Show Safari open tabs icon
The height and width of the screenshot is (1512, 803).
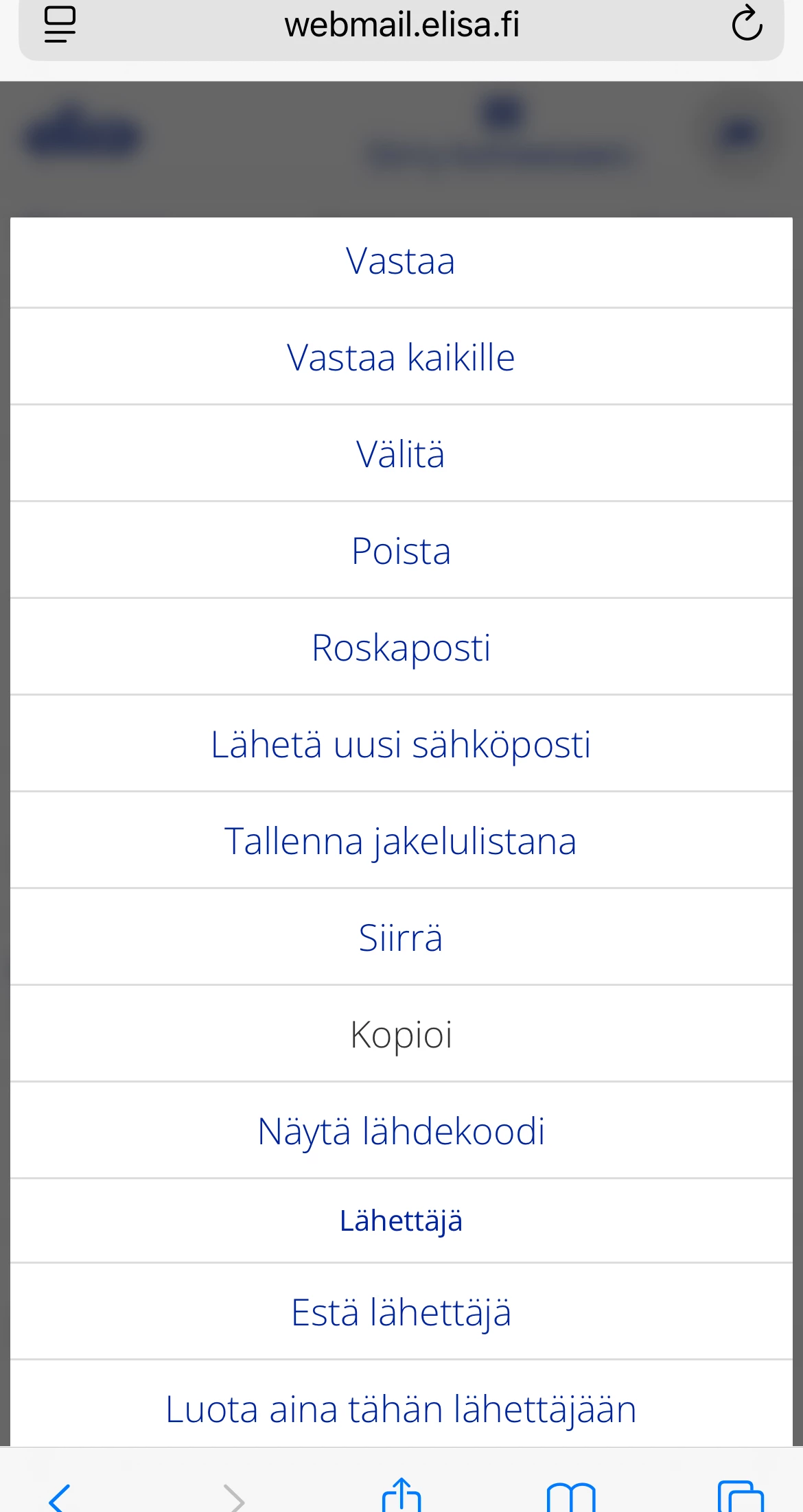pos(741,1497)
